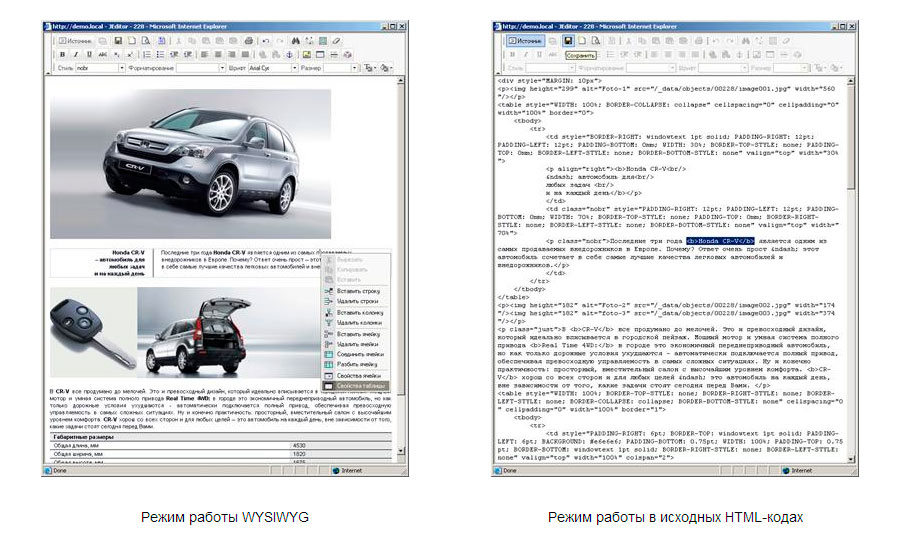Select Вставить колонку in context menu
900x545 pixels.
click(x=356, y=313)
